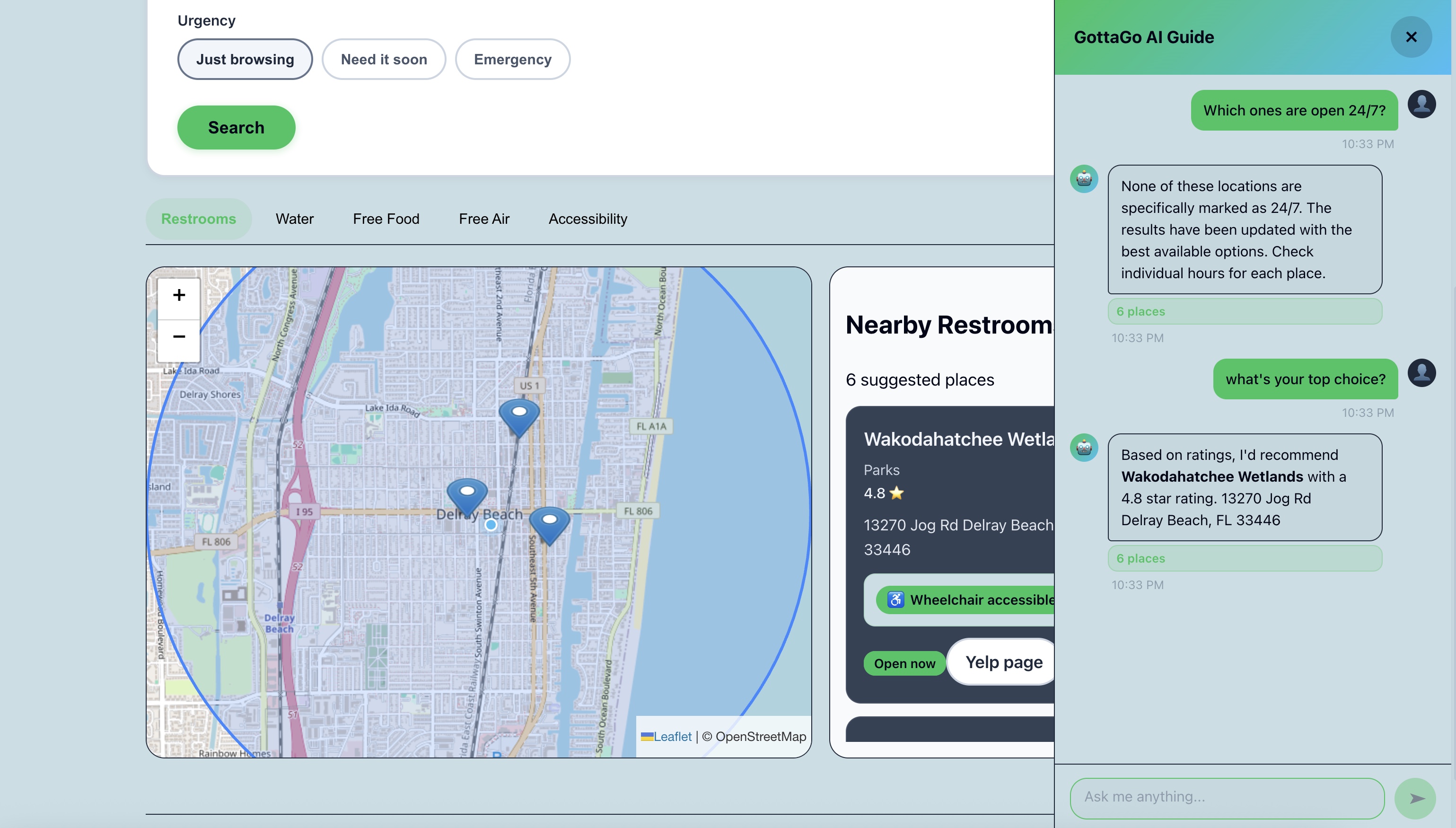Click the map pin near Southeast 5th Avenue
This screenshot has height=828, width=1456.
pyautogui.click(x=549, y=524)
